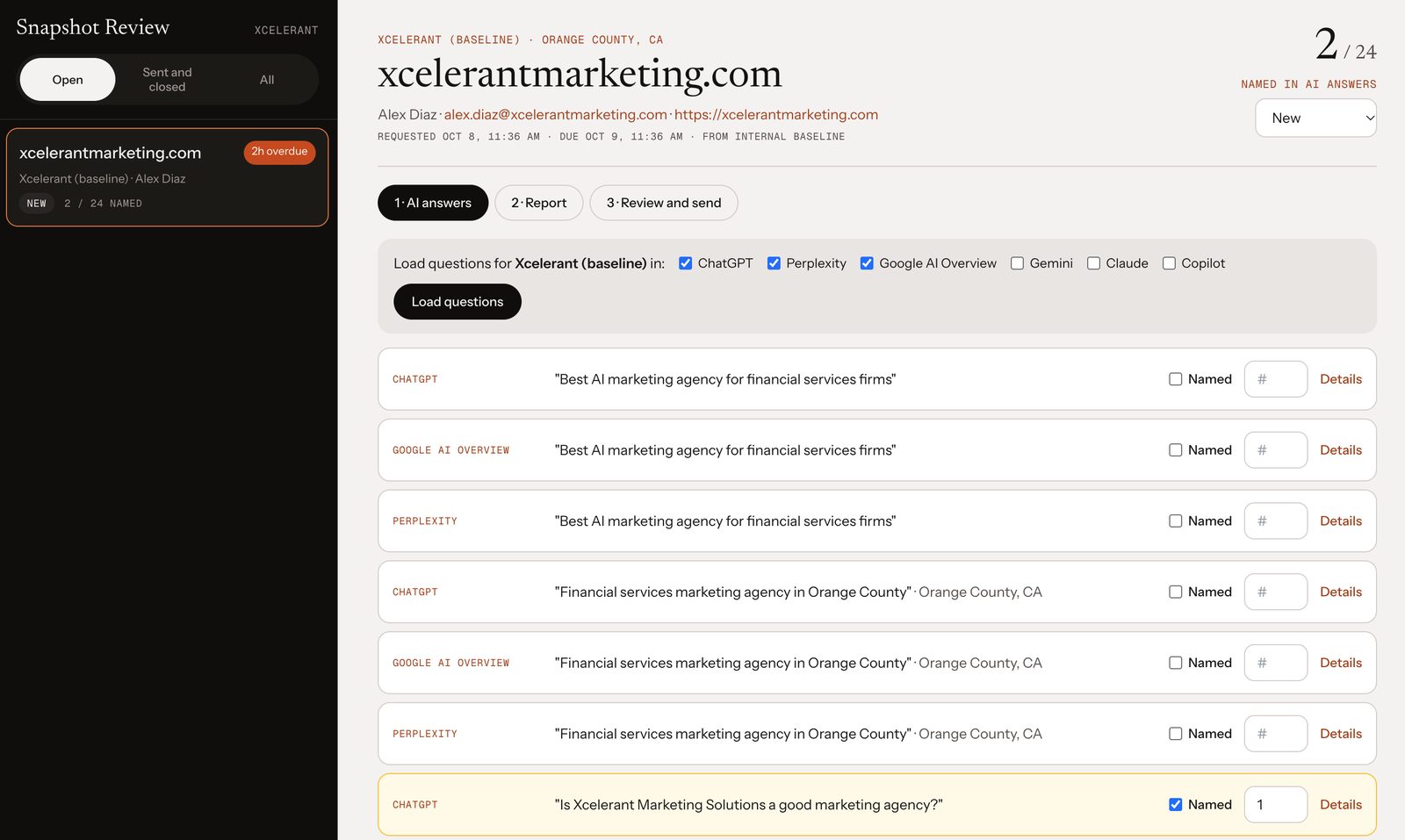Open Details for ChatGPT Orange County row
Image resolution: width=1405 pixels, height=840 pixels.
tap(1341, 592)
